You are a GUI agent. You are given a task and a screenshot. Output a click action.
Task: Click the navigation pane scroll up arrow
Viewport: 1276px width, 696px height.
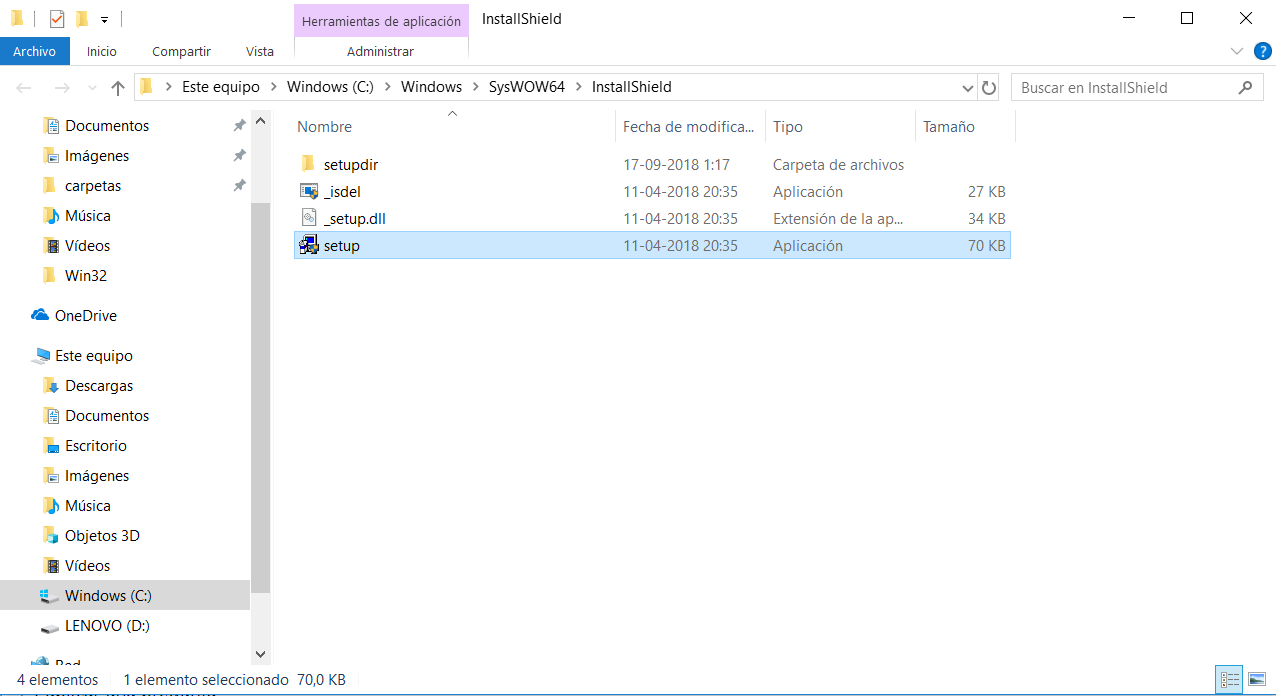coord(261,121)
